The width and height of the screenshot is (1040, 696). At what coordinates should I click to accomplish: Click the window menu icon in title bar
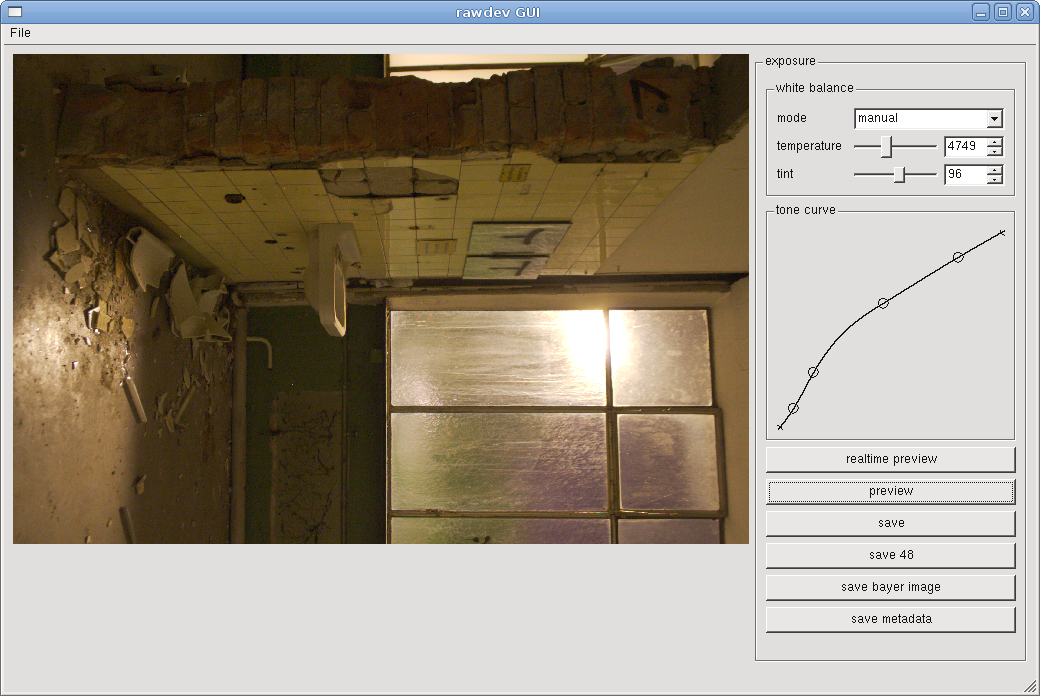tap(15, 12)
